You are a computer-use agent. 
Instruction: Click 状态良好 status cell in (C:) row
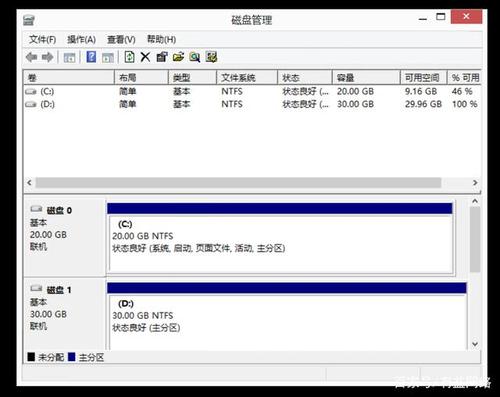click(305, 91)
